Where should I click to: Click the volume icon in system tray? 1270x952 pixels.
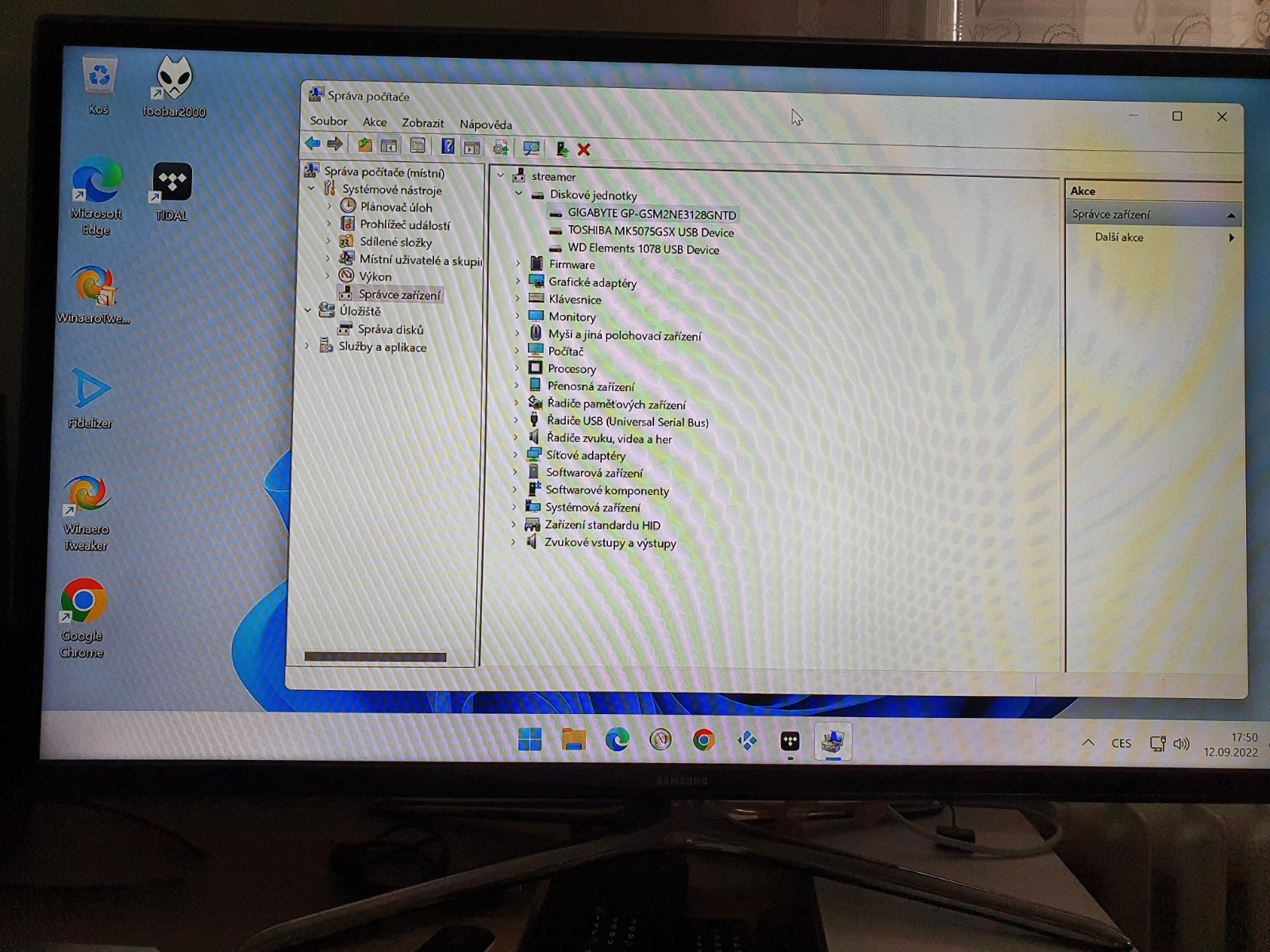point(1181,744)
